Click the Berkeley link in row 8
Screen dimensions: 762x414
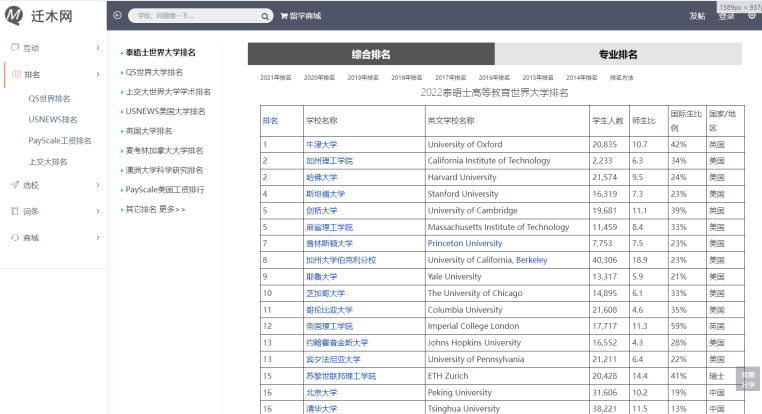coord(532,260)
